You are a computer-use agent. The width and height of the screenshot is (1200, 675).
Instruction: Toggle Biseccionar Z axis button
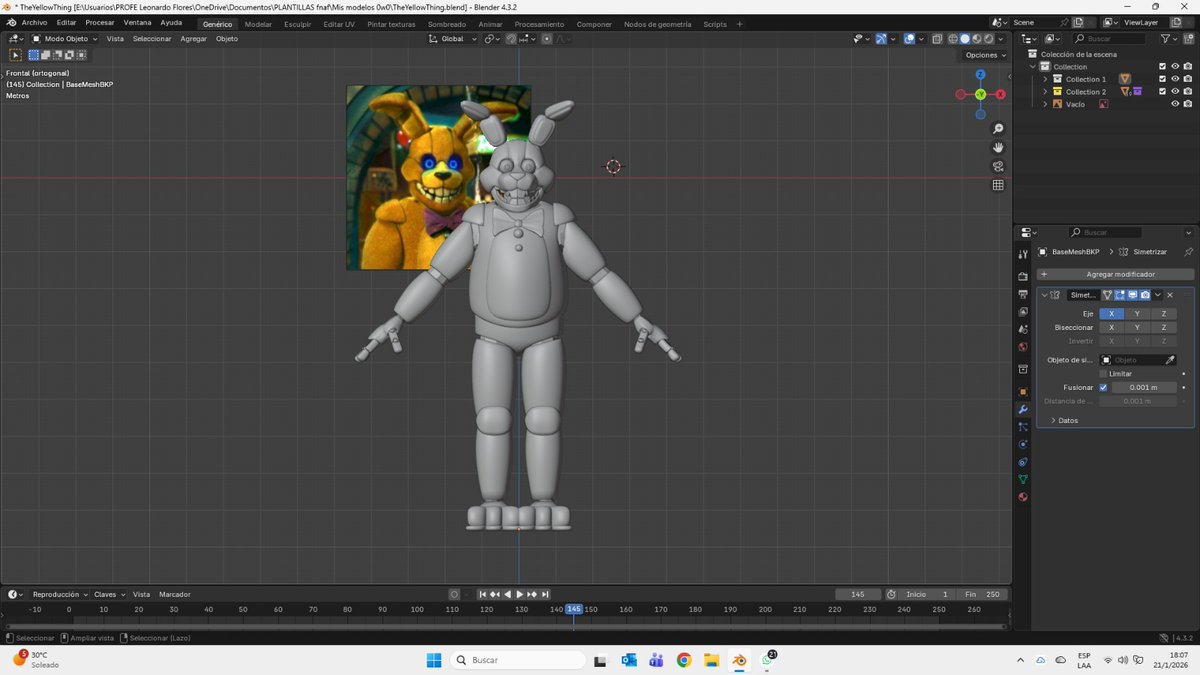(1163, 327)
